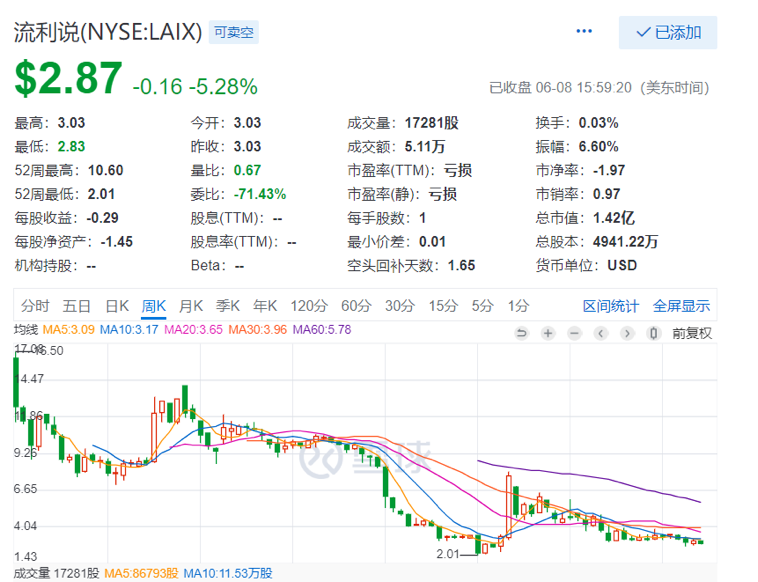Screen dimensions: 758x582
Task: Click the MA30:3.96 moving average label
Action: [258, 330]
